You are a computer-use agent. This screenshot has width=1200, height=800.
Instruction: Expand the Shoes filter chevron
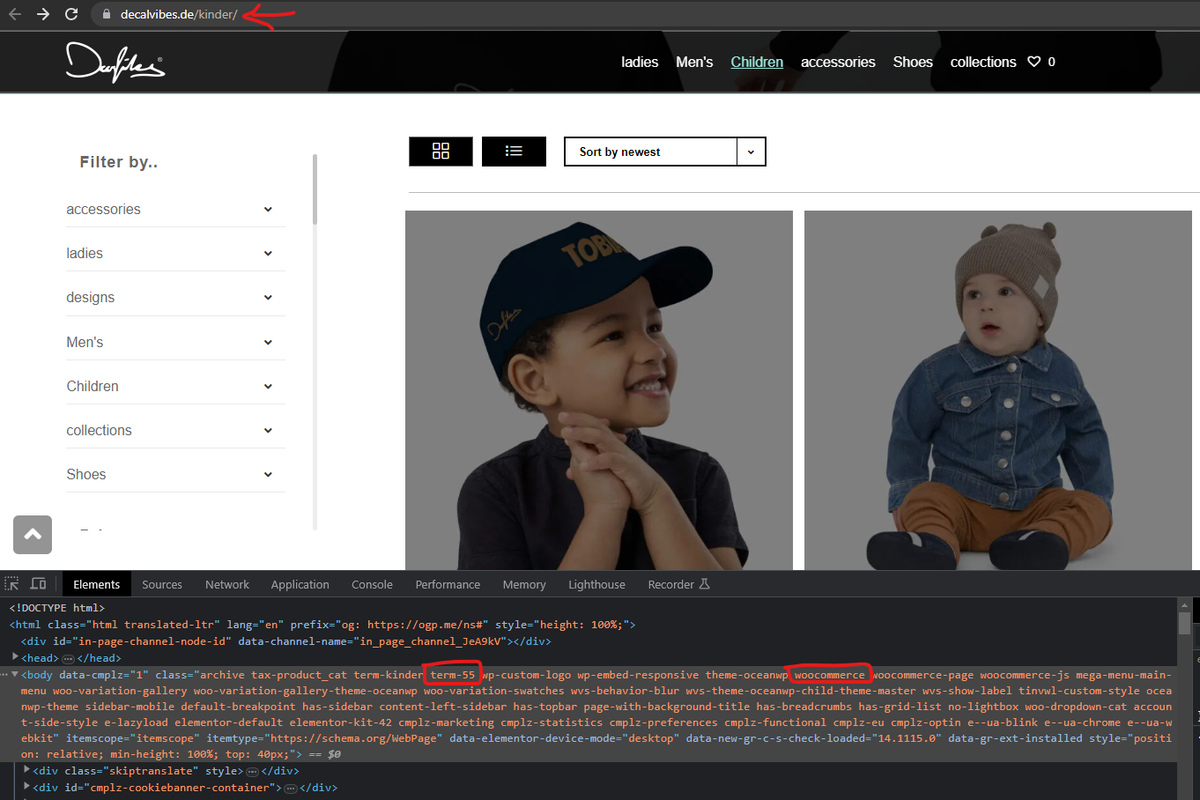pos(268,474)
